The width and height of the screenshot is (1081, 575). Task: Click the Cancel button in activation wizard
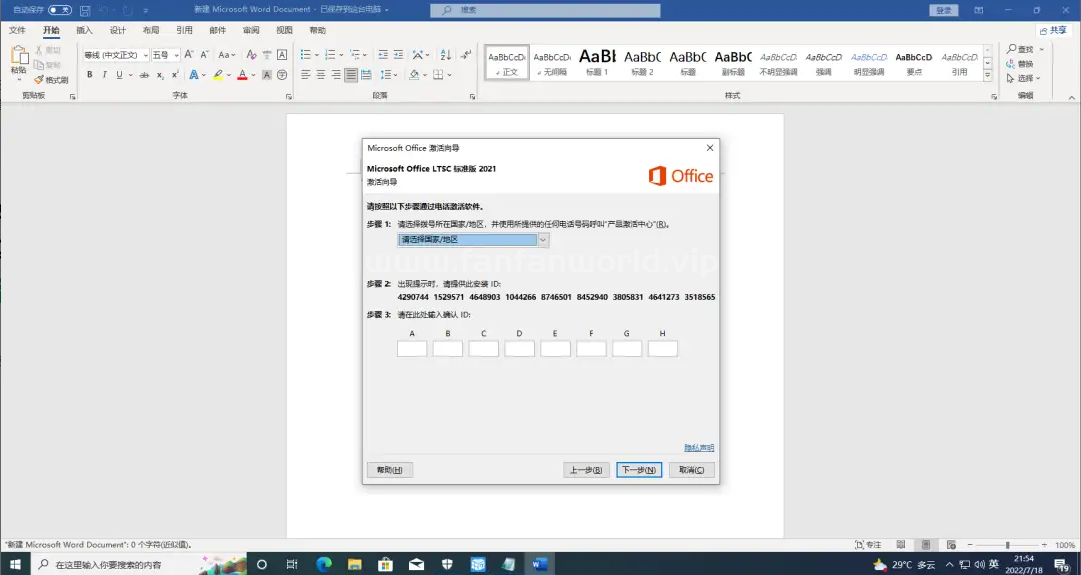click(691, 470)
